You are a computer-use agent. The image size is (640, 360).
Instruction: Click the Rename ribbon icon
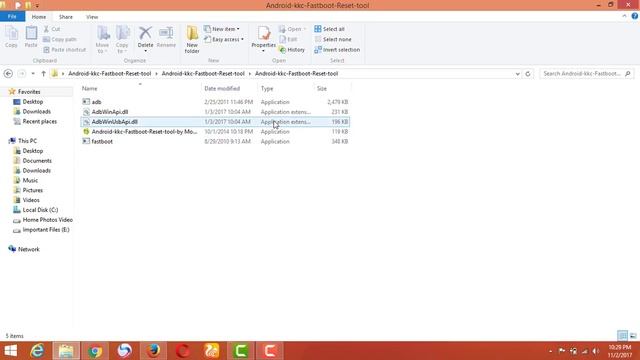[166, 37]
